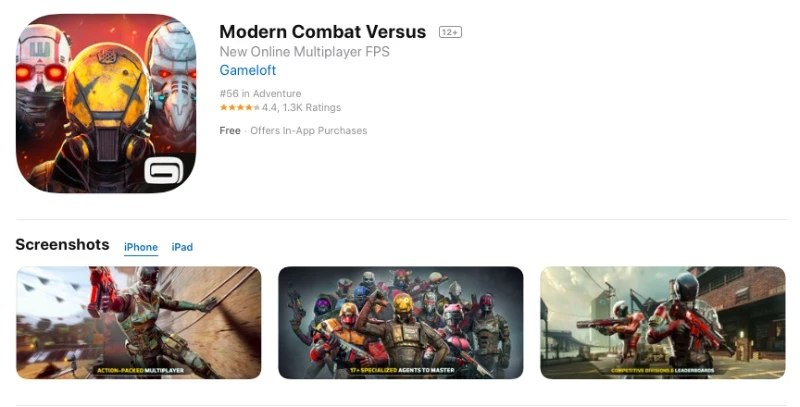Open the 17+ Specialized Agents screenshot
The height and width of the screenshot is (407, 800).
(401, 323)
